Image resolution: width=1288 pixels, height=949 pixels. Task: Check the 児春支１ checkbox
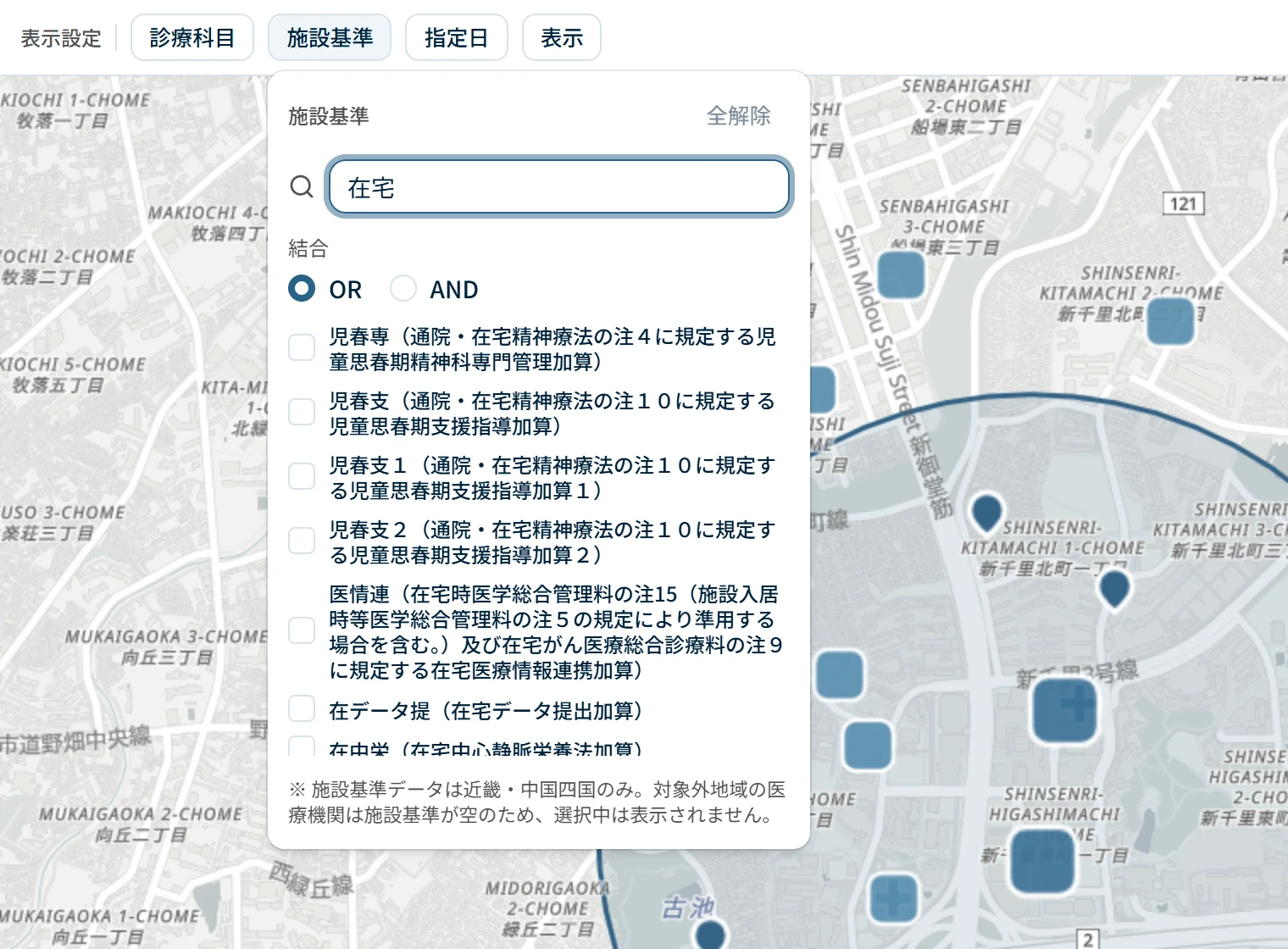tap(302, 476)
